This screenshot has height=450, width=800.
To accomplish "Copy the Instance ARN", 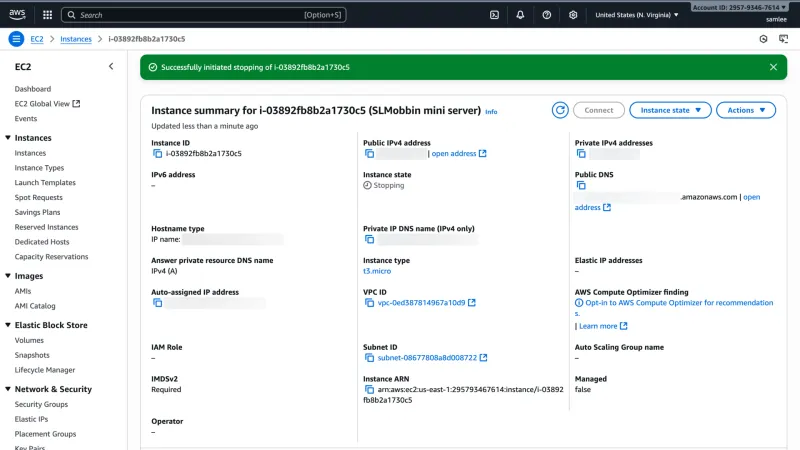I will pyautogui.click(x=369, y=390).
